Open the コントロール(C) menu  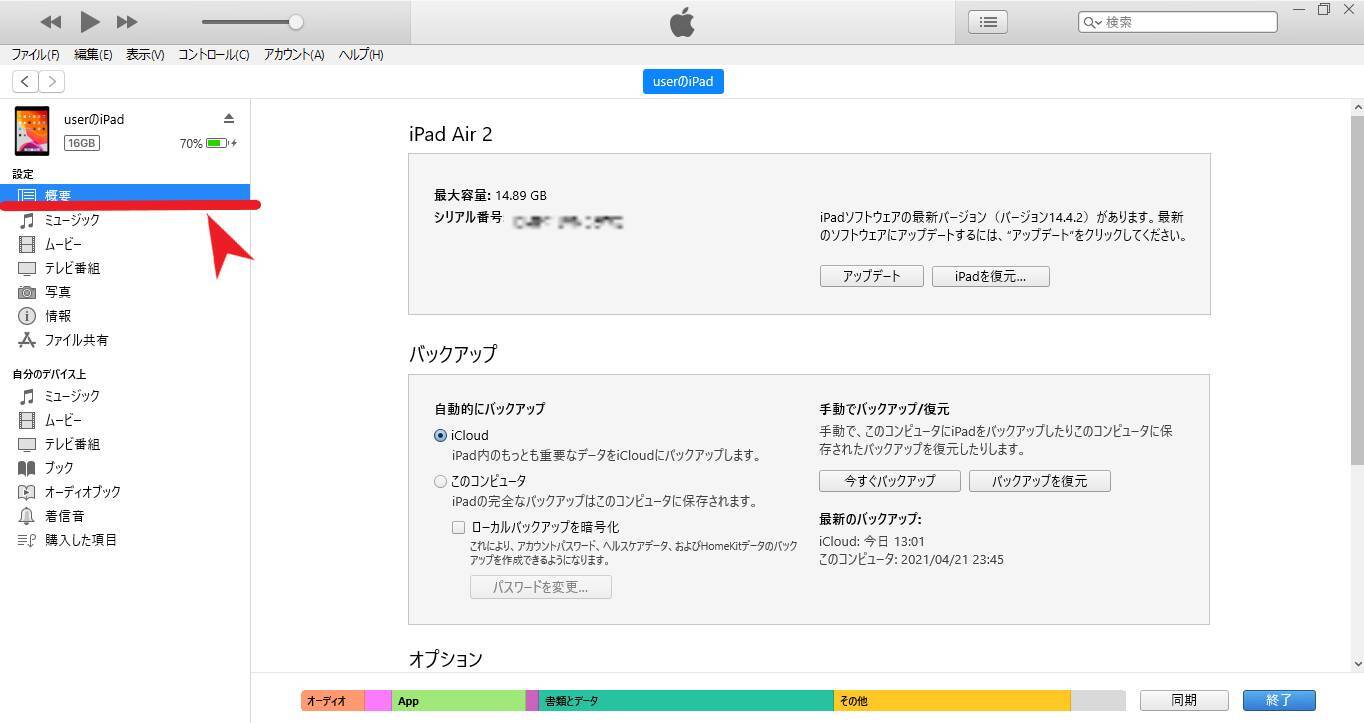click(214, 55)
